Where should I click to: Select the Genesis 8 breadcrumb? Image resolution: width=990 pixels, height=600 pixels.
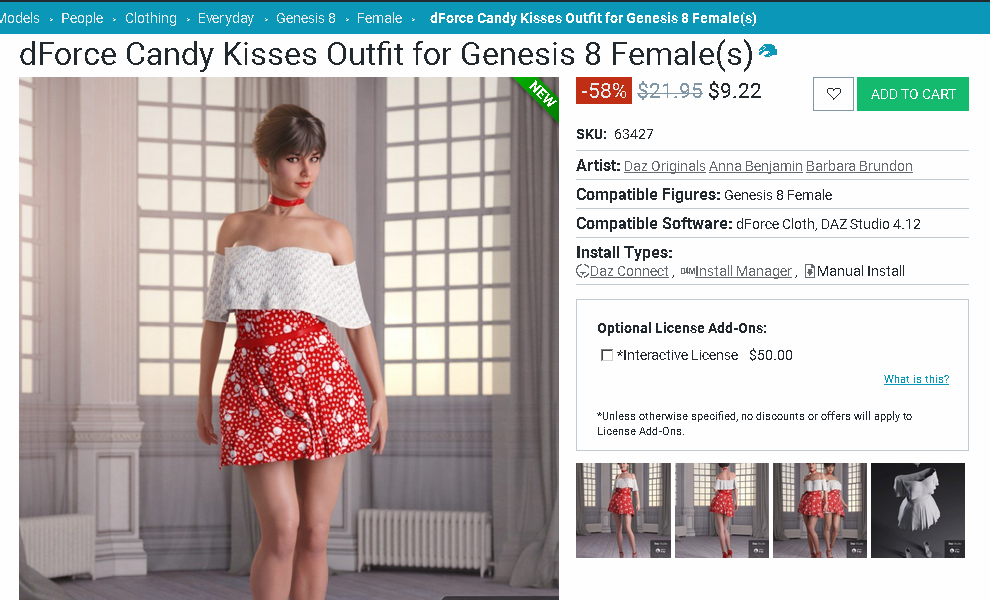pyautogui.click(x=306, y=18)
